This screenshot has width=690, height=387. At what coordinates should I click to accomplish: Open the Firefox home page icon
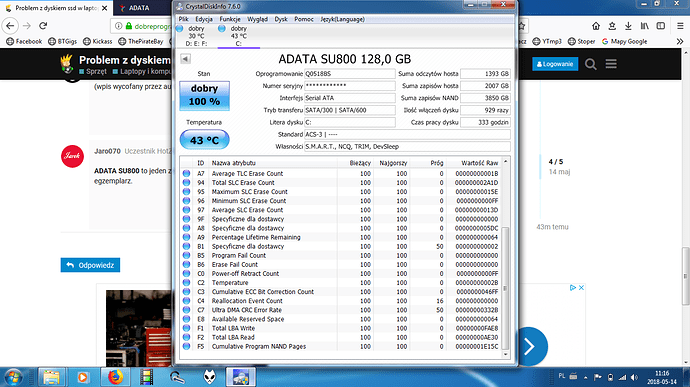[596, 26]
